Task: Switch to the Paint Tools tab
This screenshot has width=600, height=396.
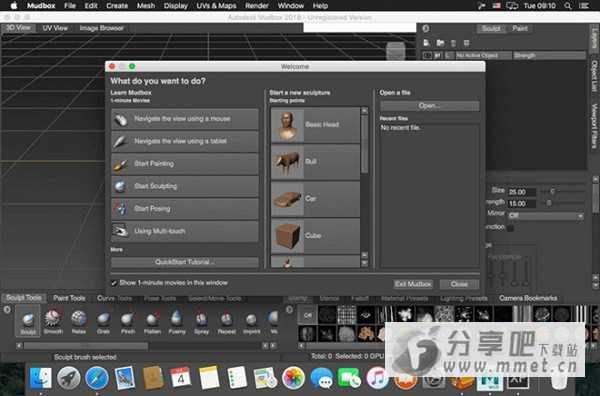Action: 69,298
